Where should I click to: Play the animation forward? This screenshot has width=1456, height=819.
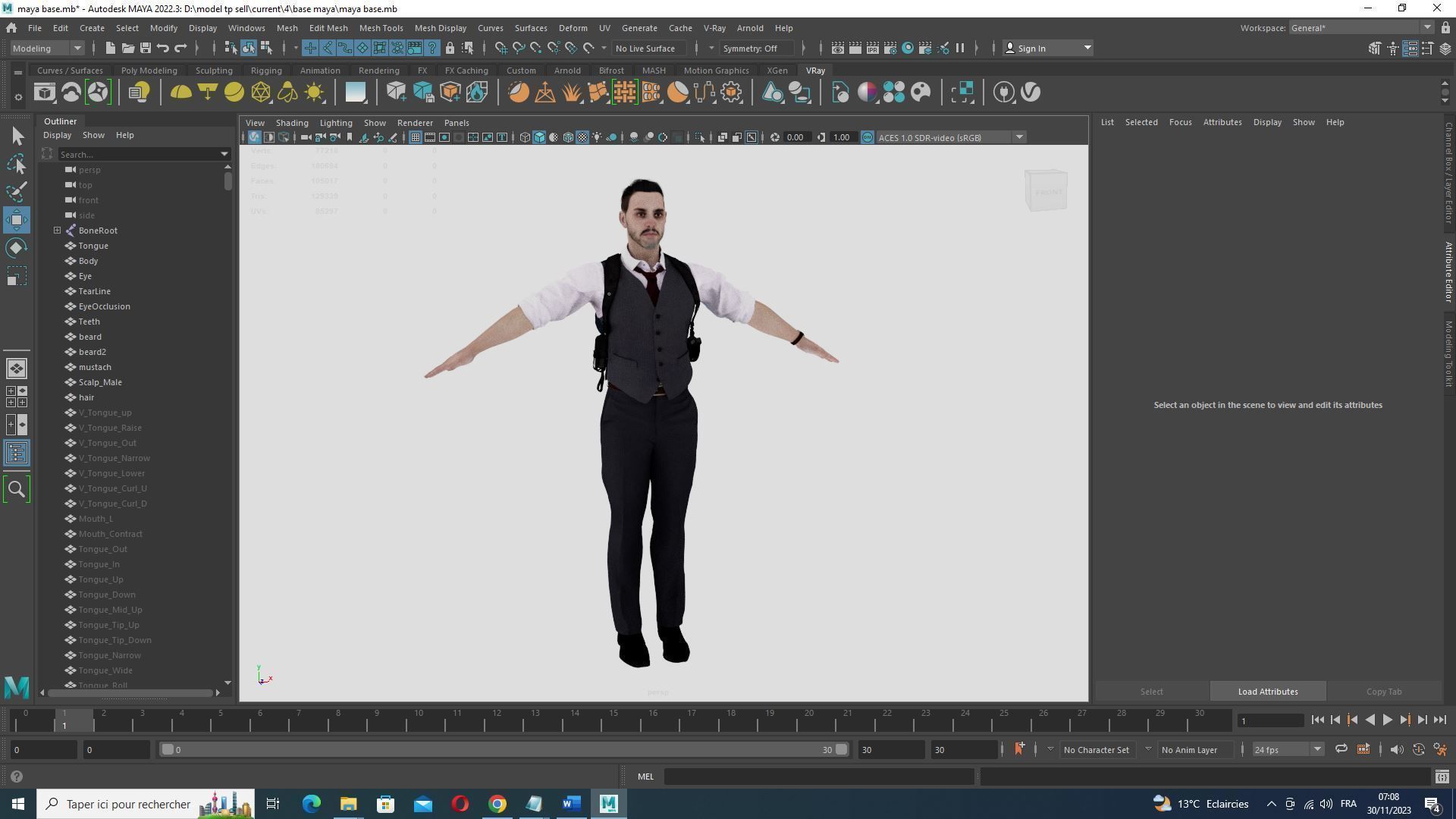(1387, 720)
